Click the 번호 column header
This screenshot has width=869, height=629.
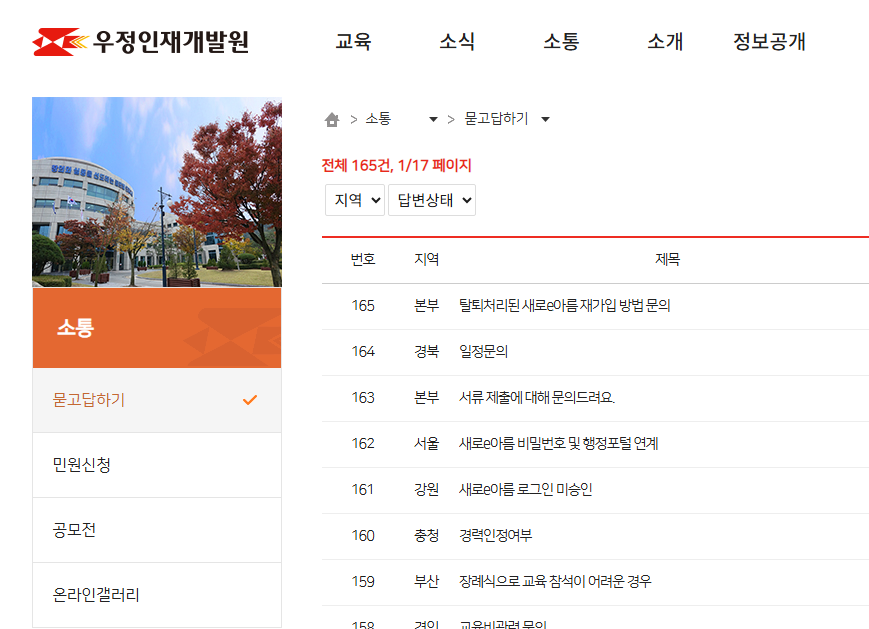click(363, 259)
